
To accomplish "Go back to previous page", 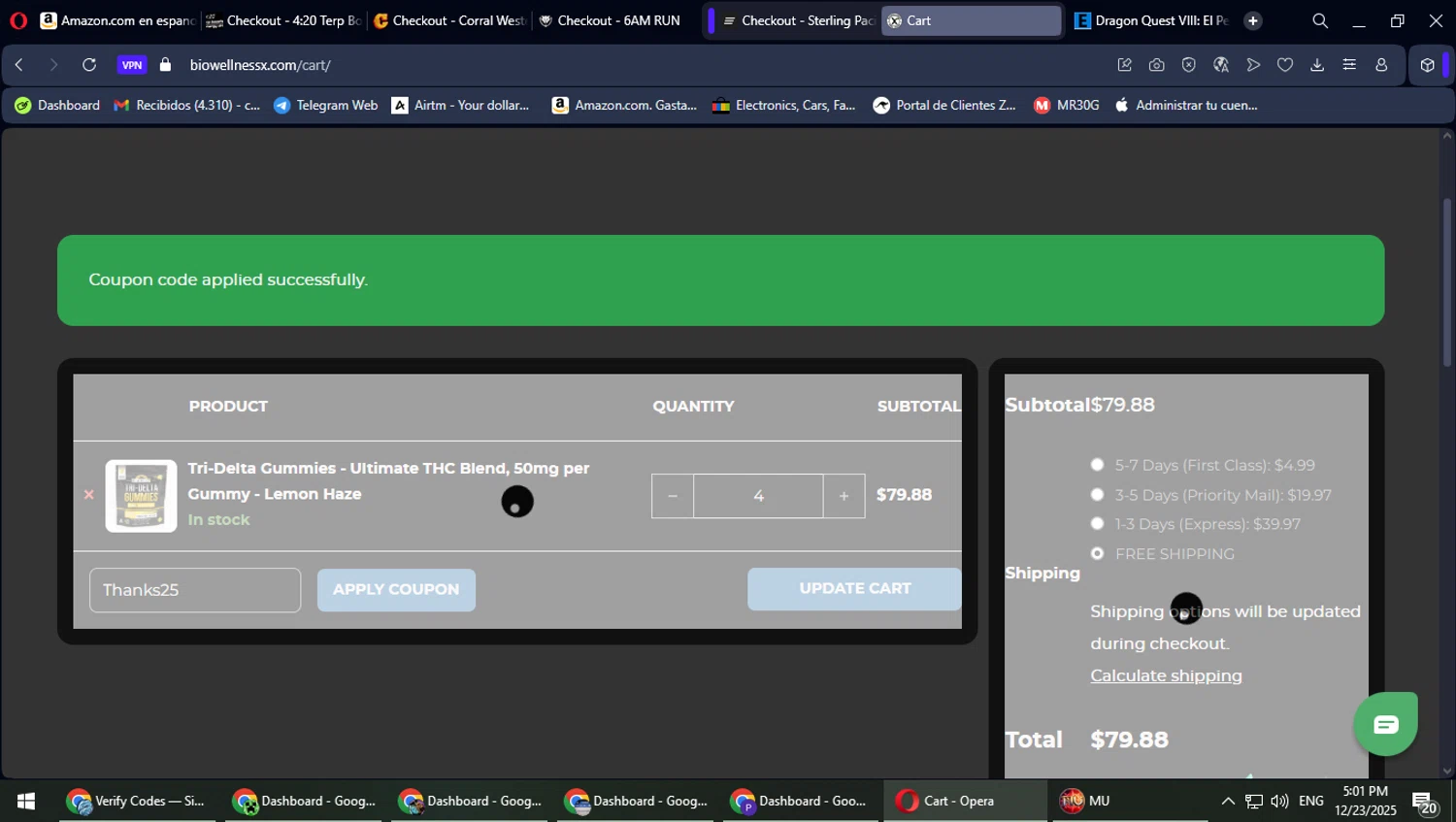I will 19,65.
